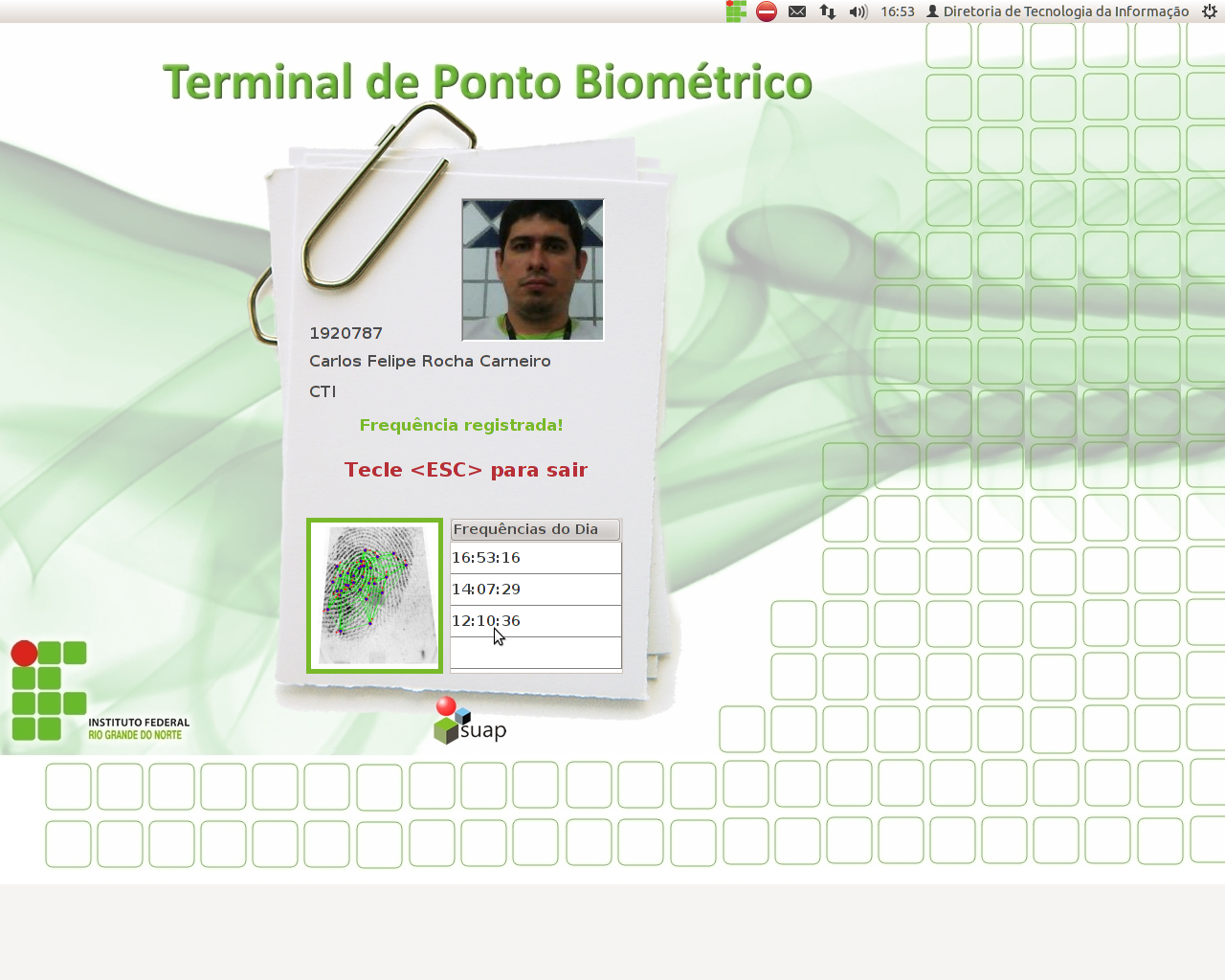Open the session gear menu
Image resolution: width=1225 pixels, height=980 pixels.
[x=1209, y=11]
